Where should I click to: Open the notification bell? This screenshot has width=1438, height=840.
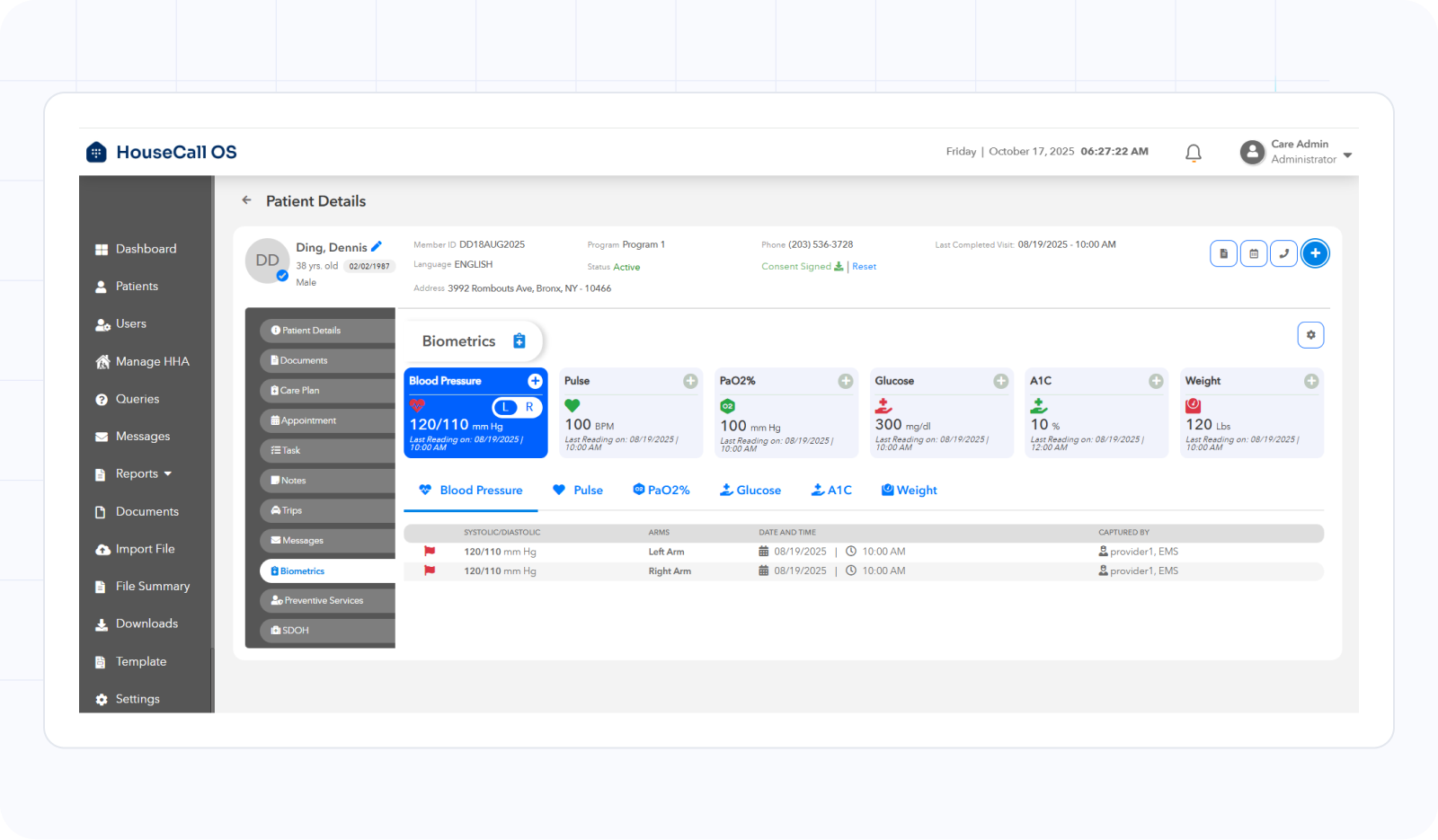click(x=1194, y=152)
